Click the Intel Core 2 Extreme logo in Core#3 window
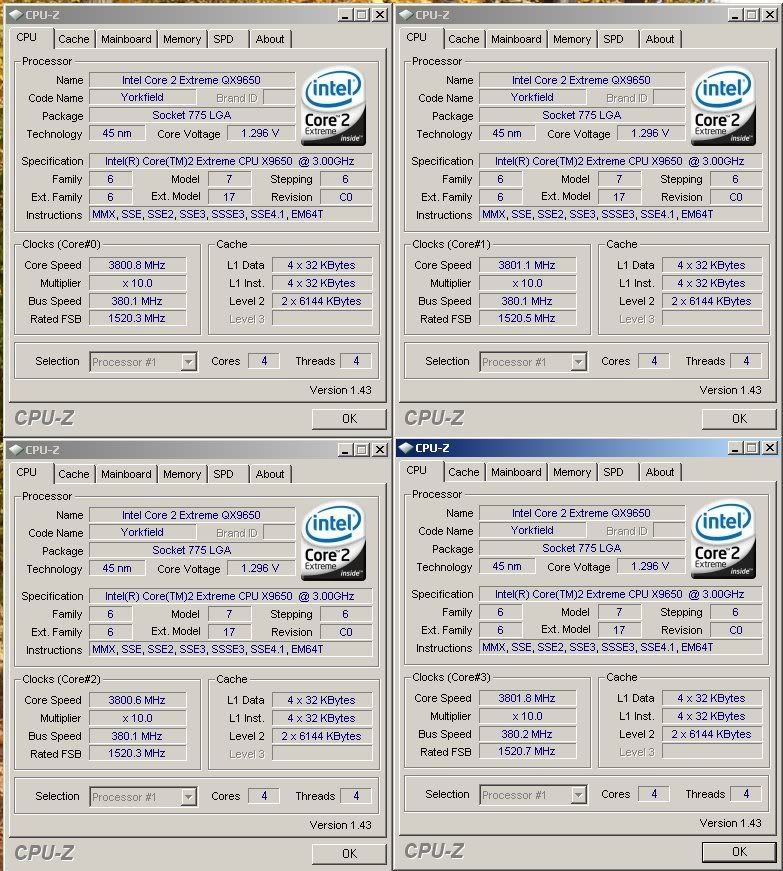 click(x=723, y=539)
